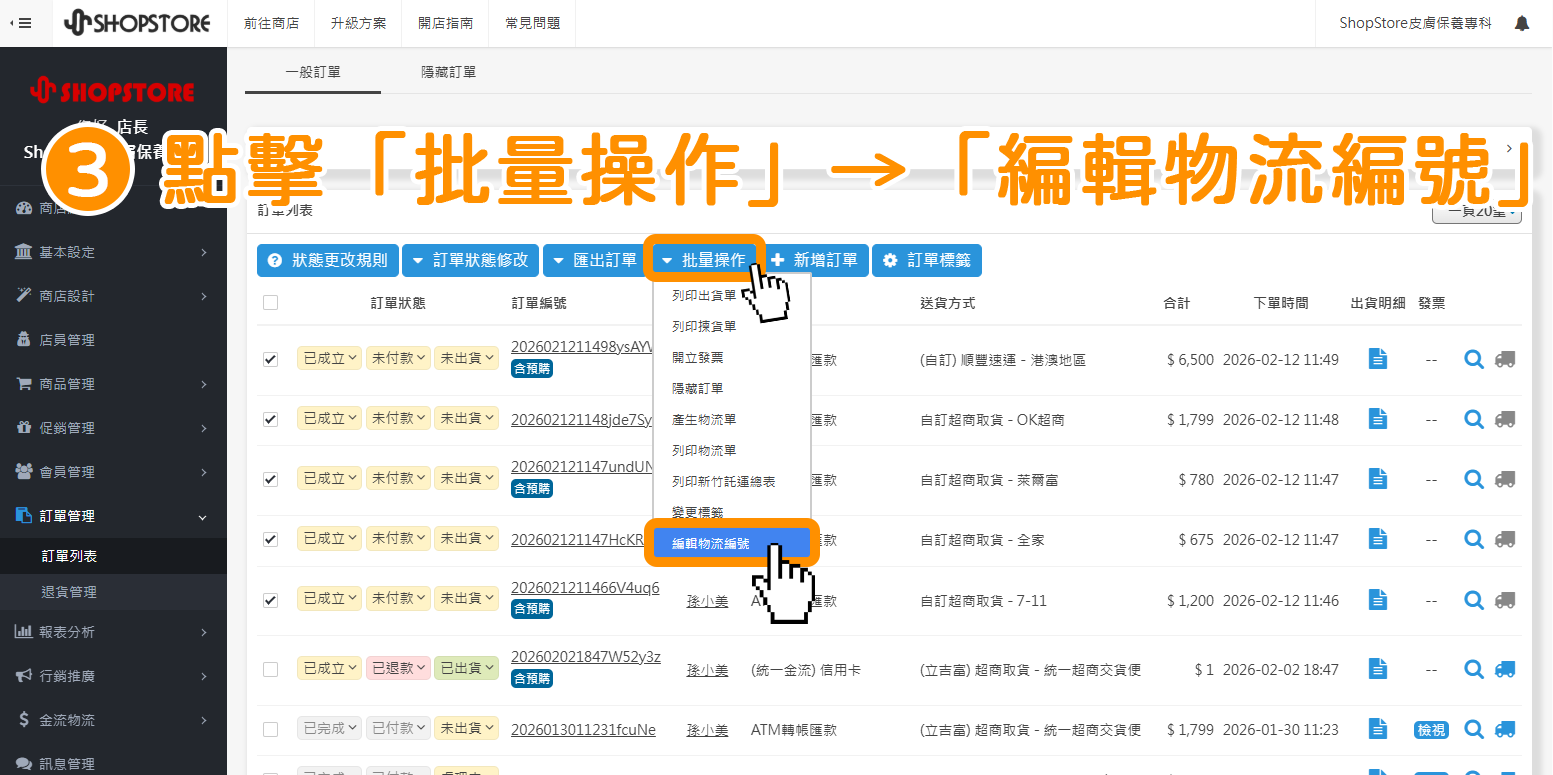Open order link 2026013011231fcuNe
This screenshot has height=775, width=1553.
(583, 729)
